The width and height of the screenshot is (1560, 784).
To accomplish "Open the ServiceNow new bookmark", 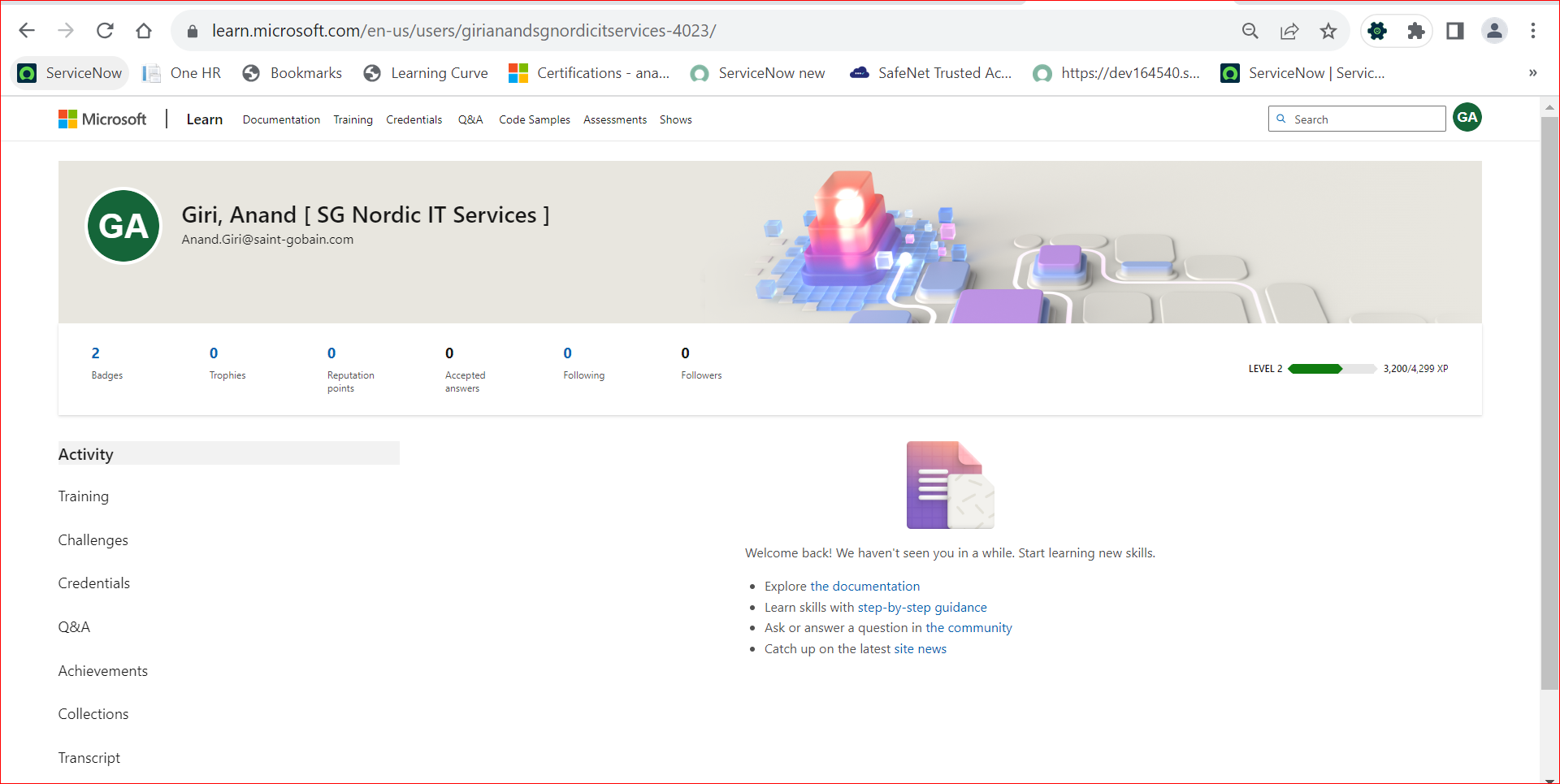I will (758, 73).
